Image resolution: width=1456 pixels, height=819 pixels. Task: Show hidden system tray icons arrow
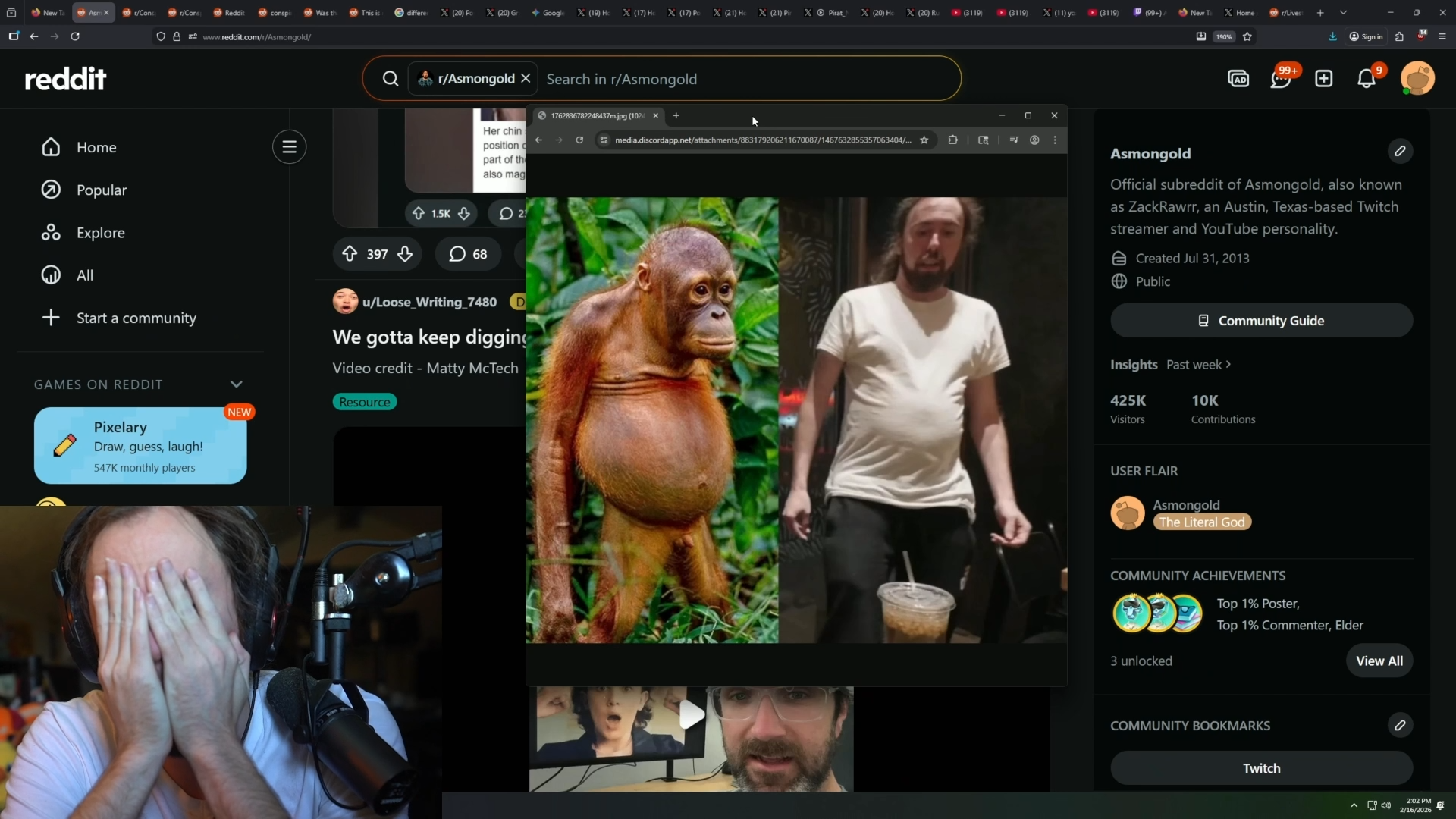click(1354, 805)
